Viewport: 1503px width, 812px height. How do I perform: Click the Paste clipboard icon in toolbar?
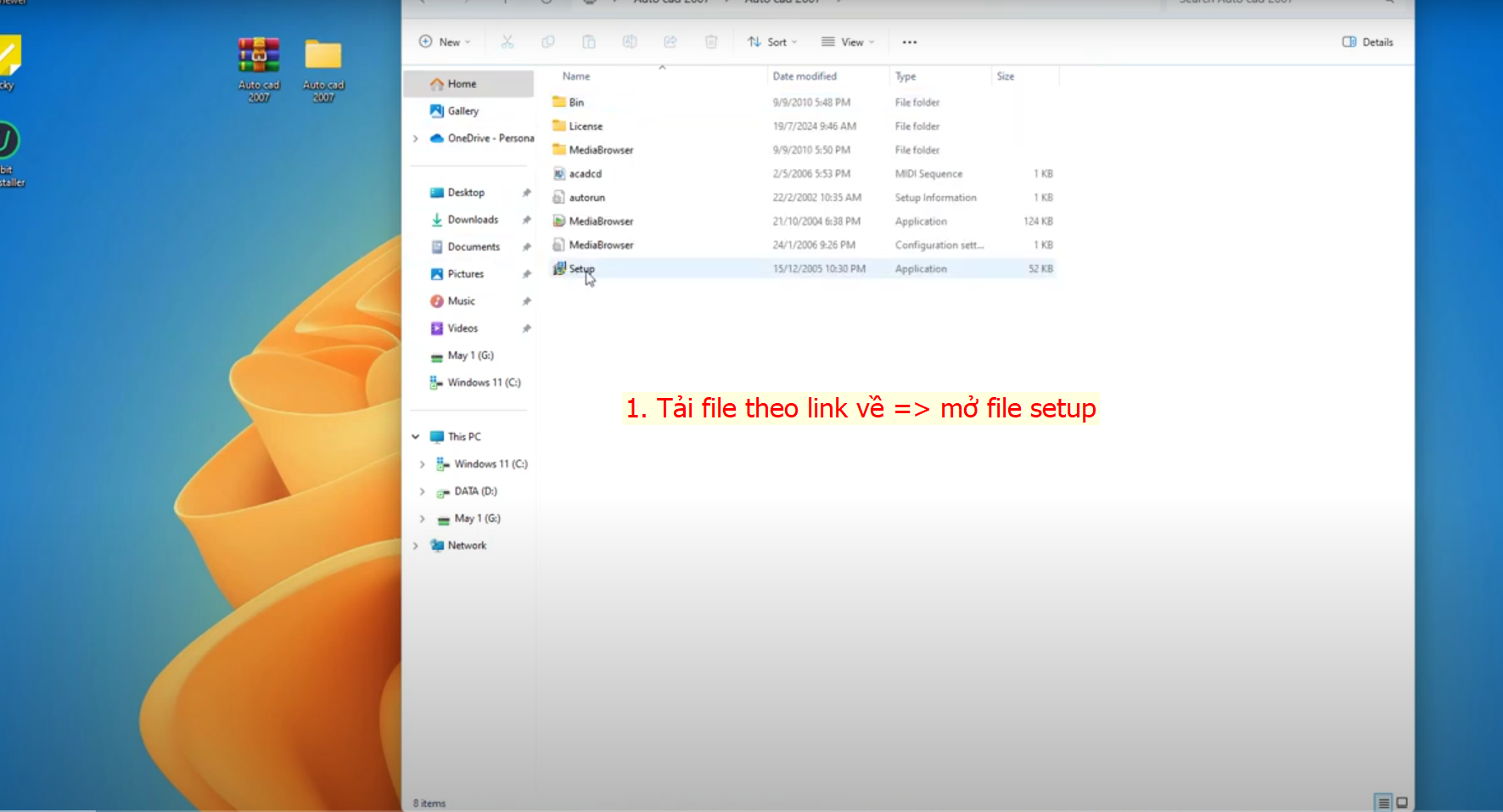[589, 42]
